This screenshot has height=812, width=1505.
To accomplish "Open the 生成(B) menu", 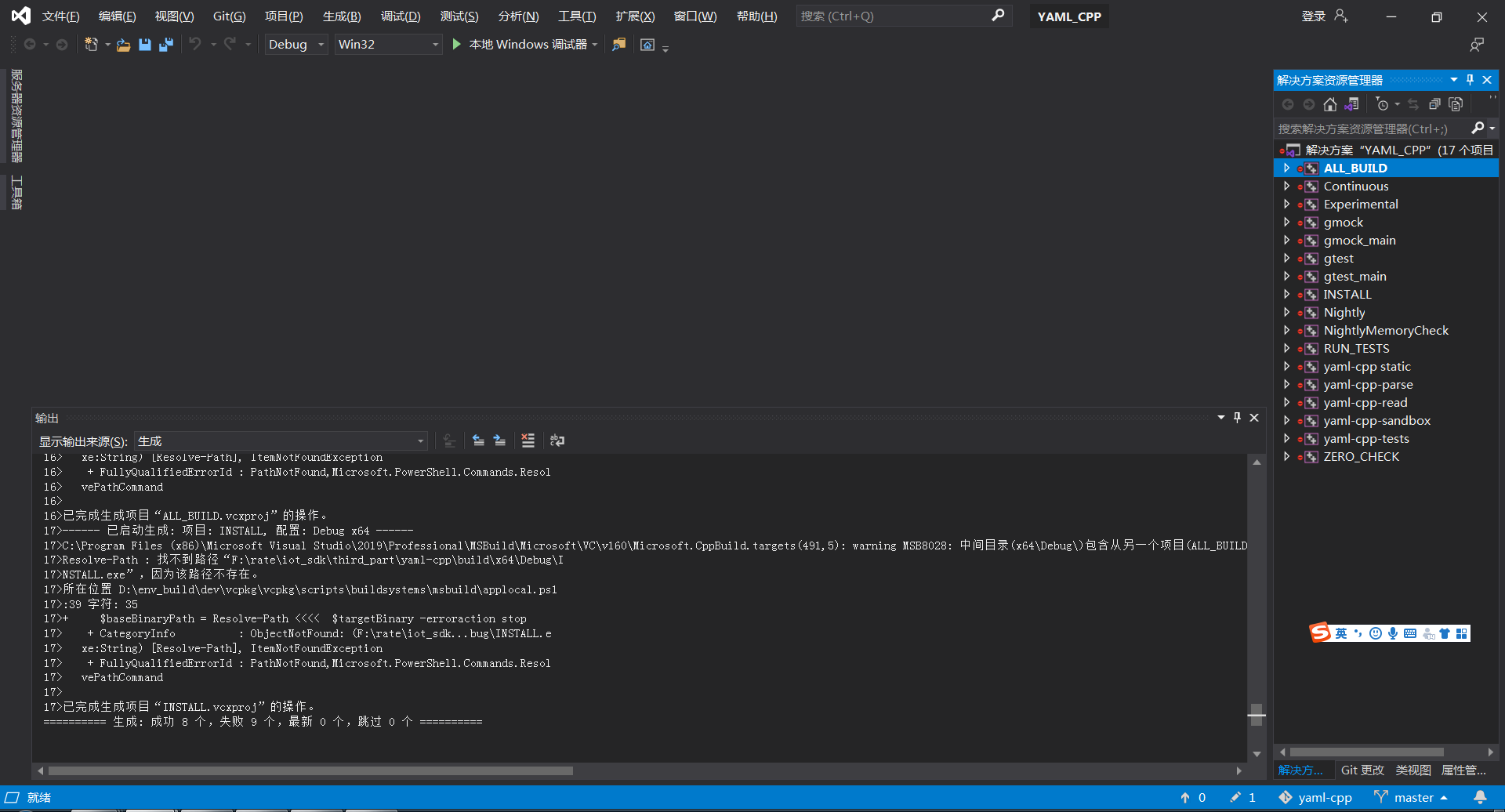I will [341, 16].
